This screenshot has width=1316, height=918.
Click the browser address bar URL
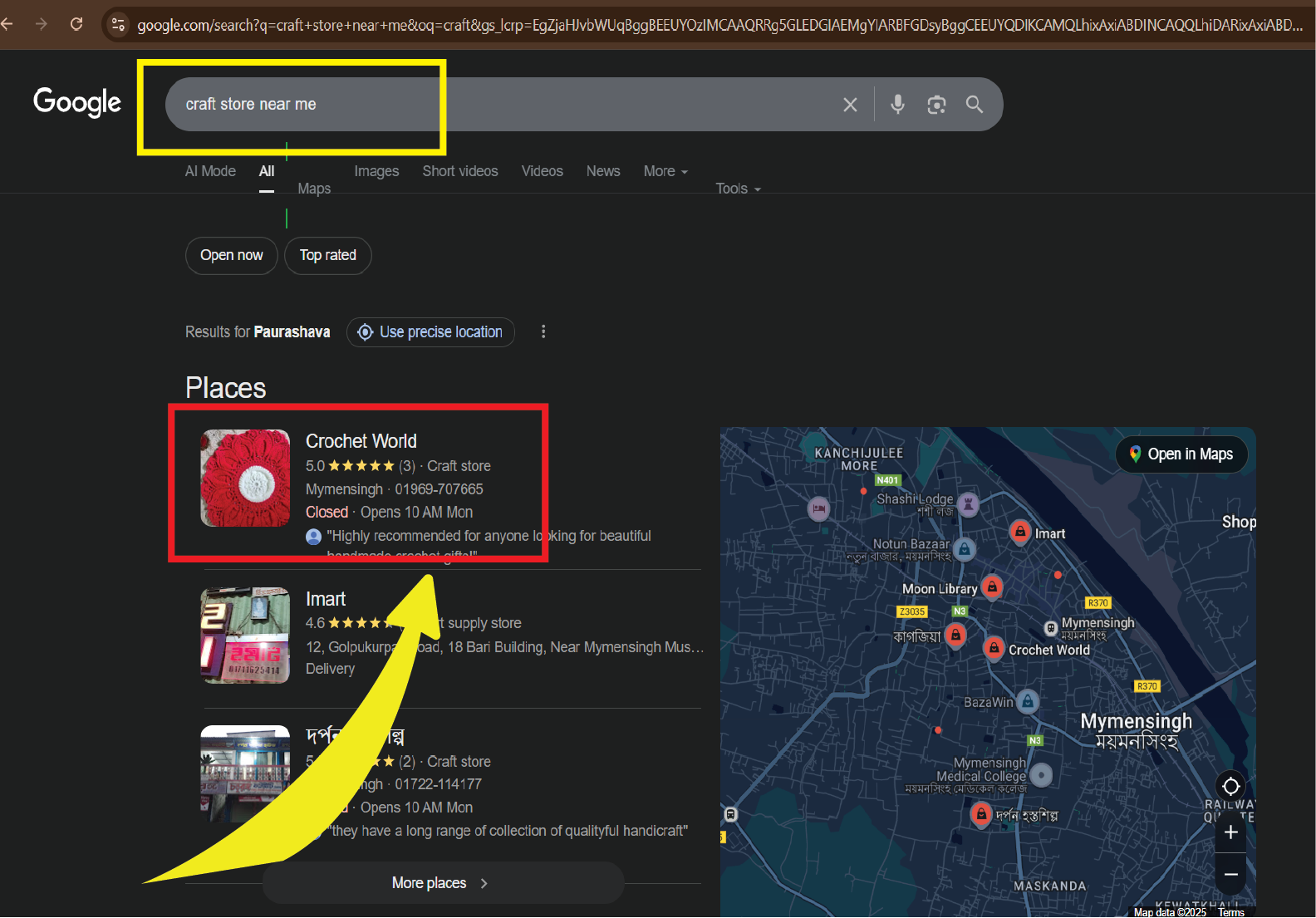719,25
